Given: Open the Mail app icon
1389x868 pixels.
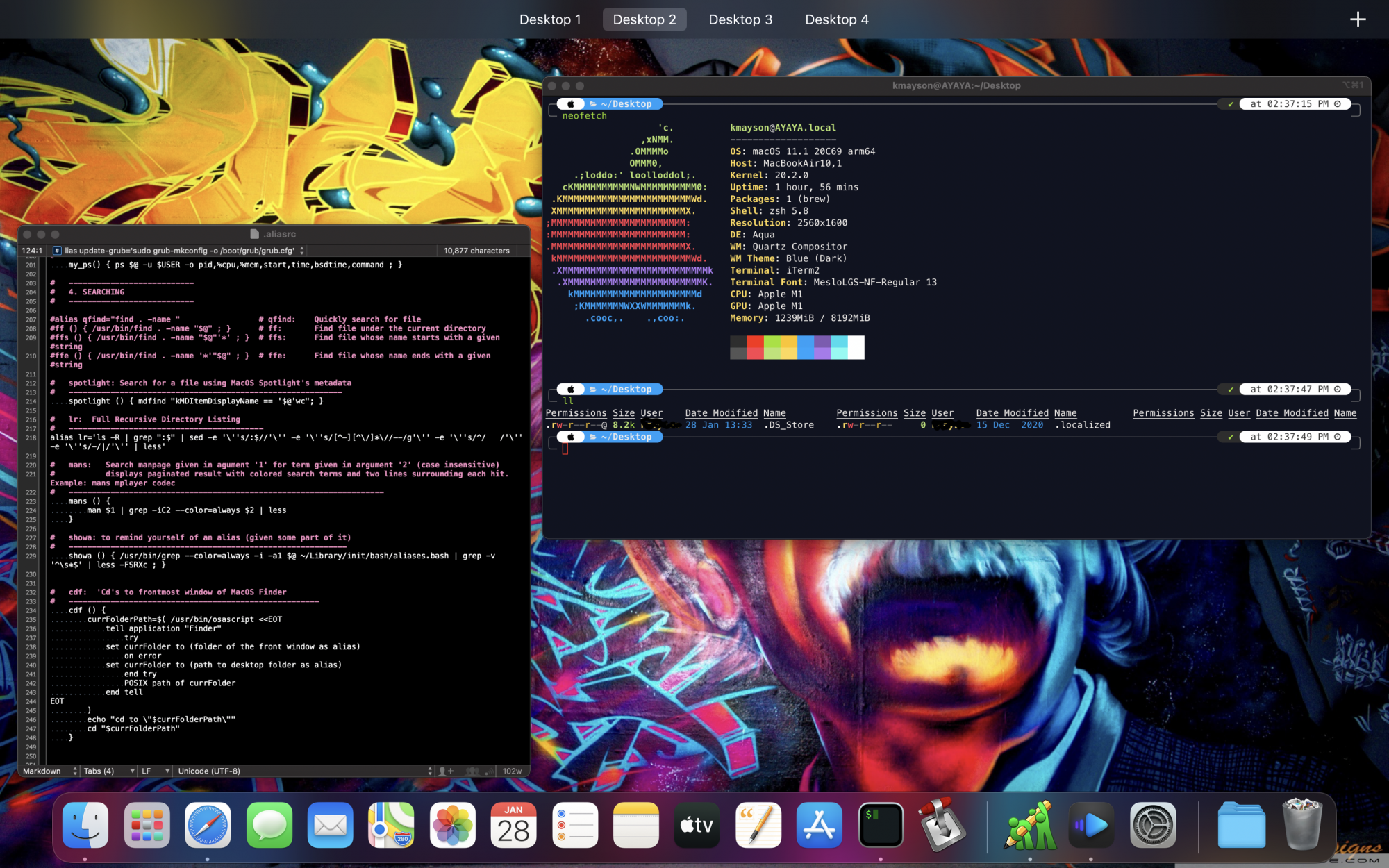Looking at the screenshot, I should [x=330, y=825].
